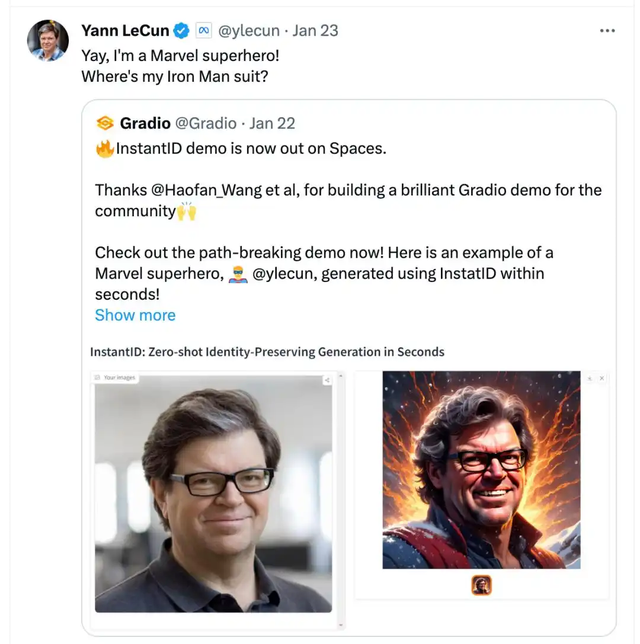
Task: Click the InstantID demo title text
Action: [x=267, y=352]
